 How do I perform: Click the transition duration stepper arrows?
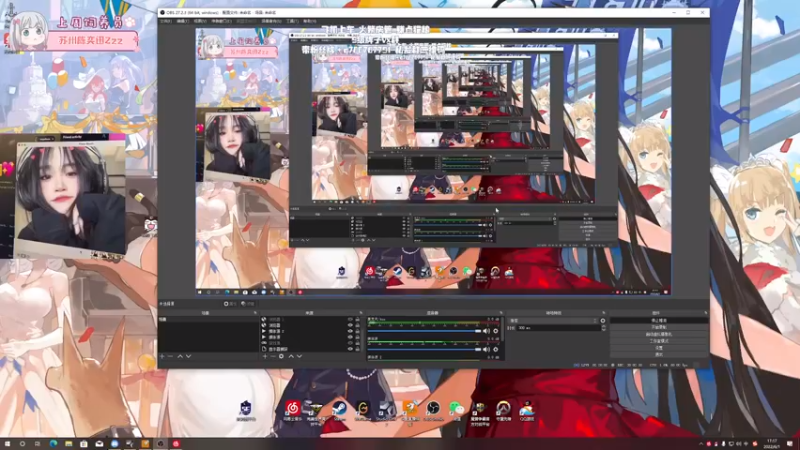pyautogui.click(x=604, y=328)
